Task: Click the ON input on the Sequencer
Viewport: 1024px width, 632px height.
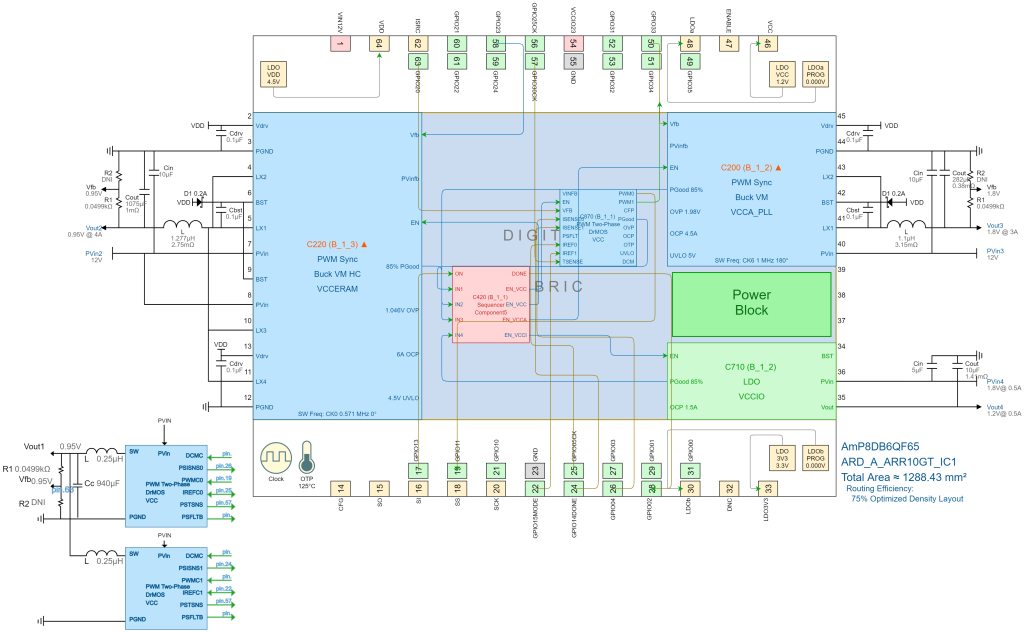Action: [458, 274]
